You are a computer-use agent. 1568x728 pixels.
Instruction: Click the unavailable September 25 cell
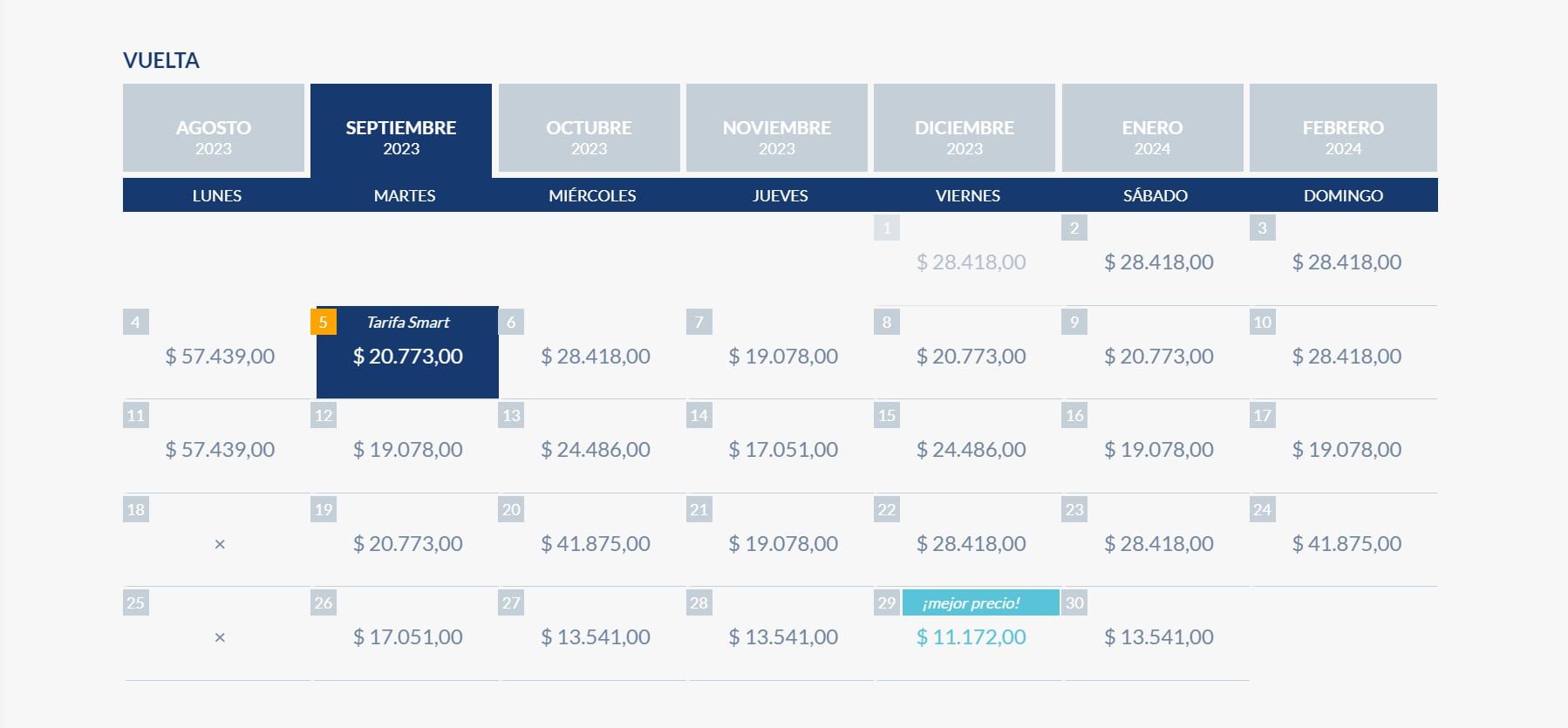coord(220,636)
